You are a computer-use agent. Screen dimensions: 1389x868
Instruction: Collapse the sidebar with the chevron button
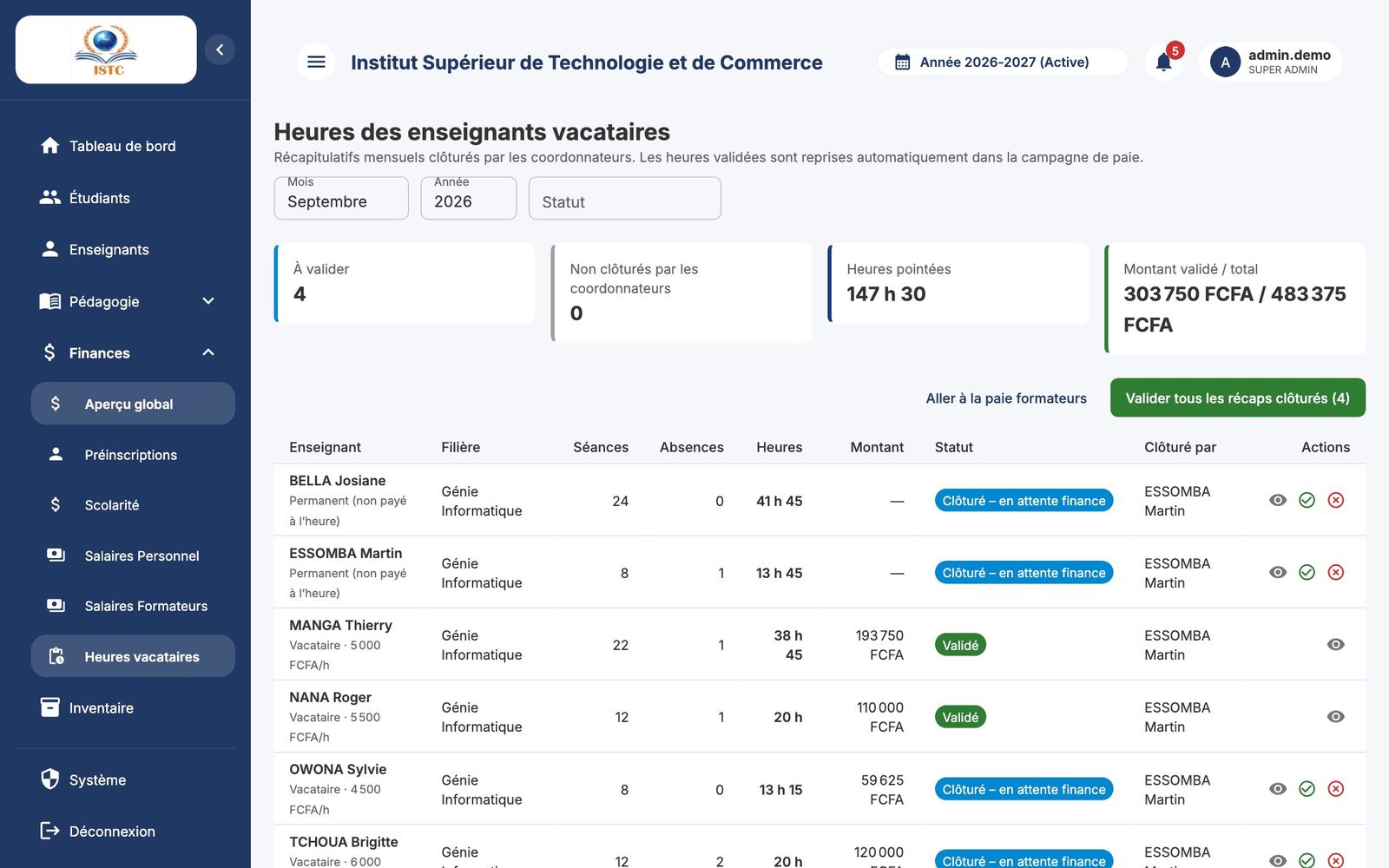[x=220, y=49]
